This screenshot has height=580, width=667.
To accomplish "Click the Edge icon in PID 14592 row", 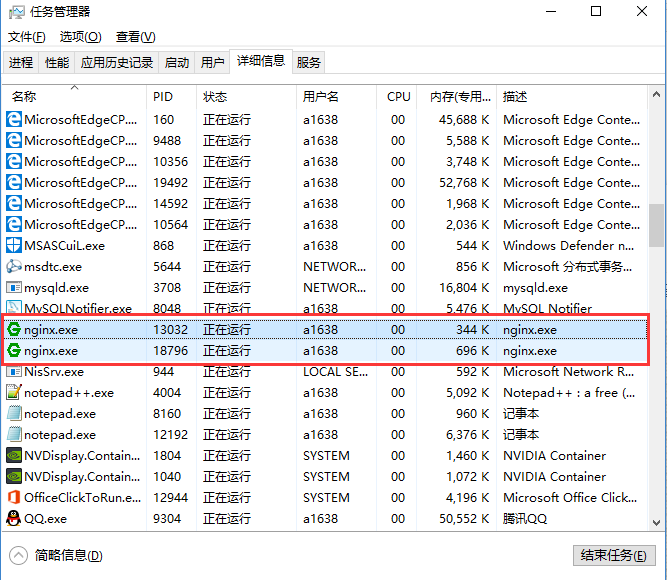I will 14,203.
